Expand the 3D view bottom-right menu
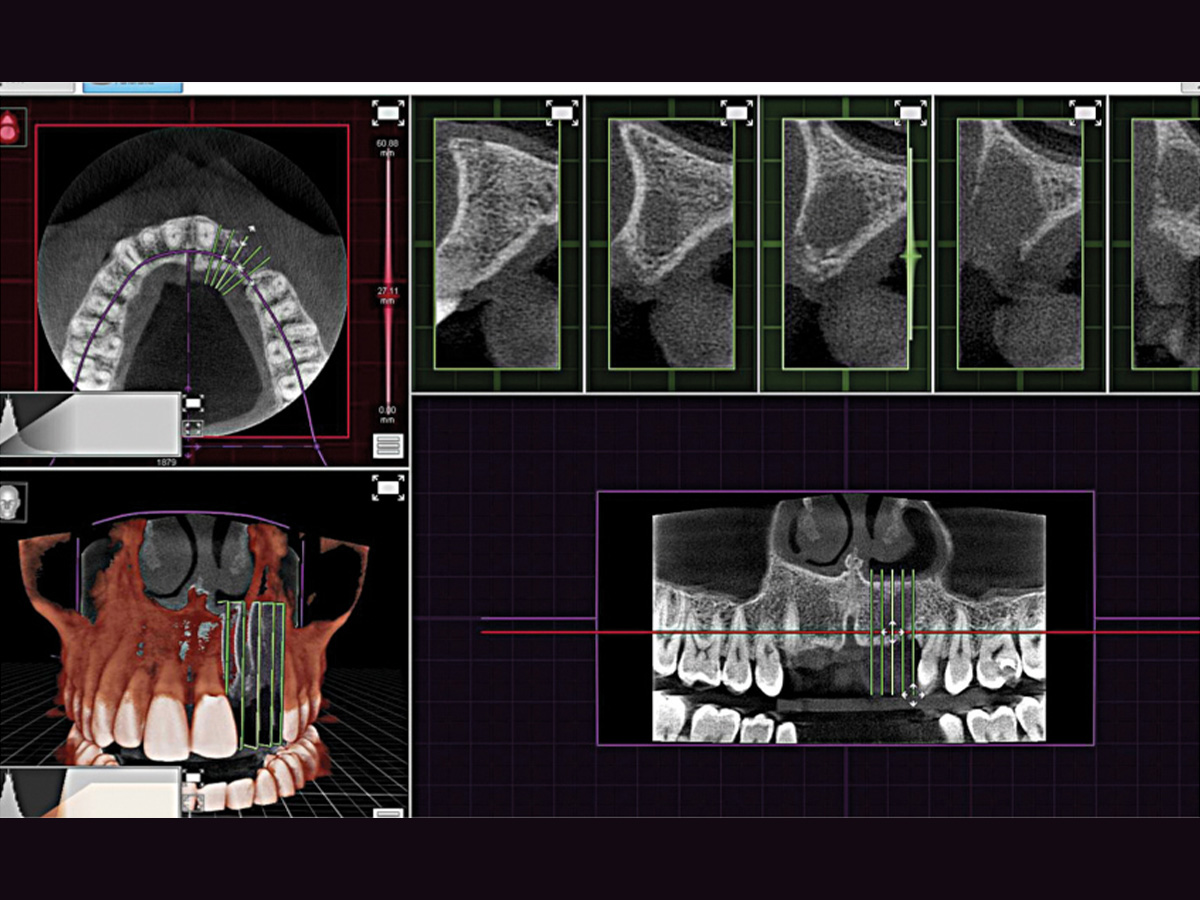1200x900 pixels. coord(388,814)
